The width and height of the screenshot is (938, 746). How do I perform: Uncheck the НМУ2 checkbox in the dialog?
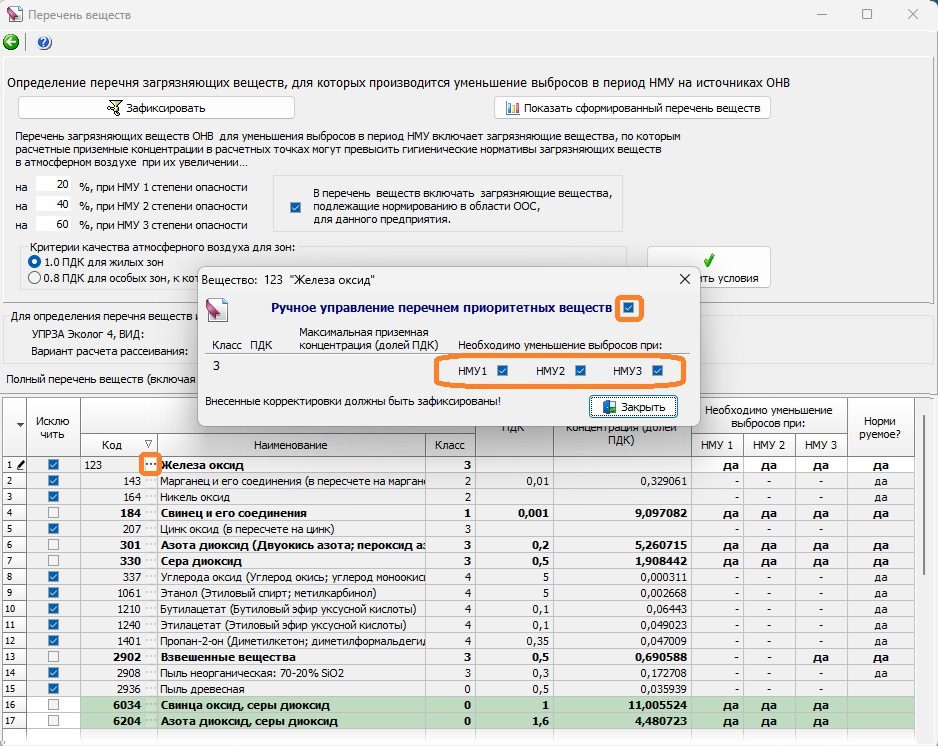(x=581, y=371)
